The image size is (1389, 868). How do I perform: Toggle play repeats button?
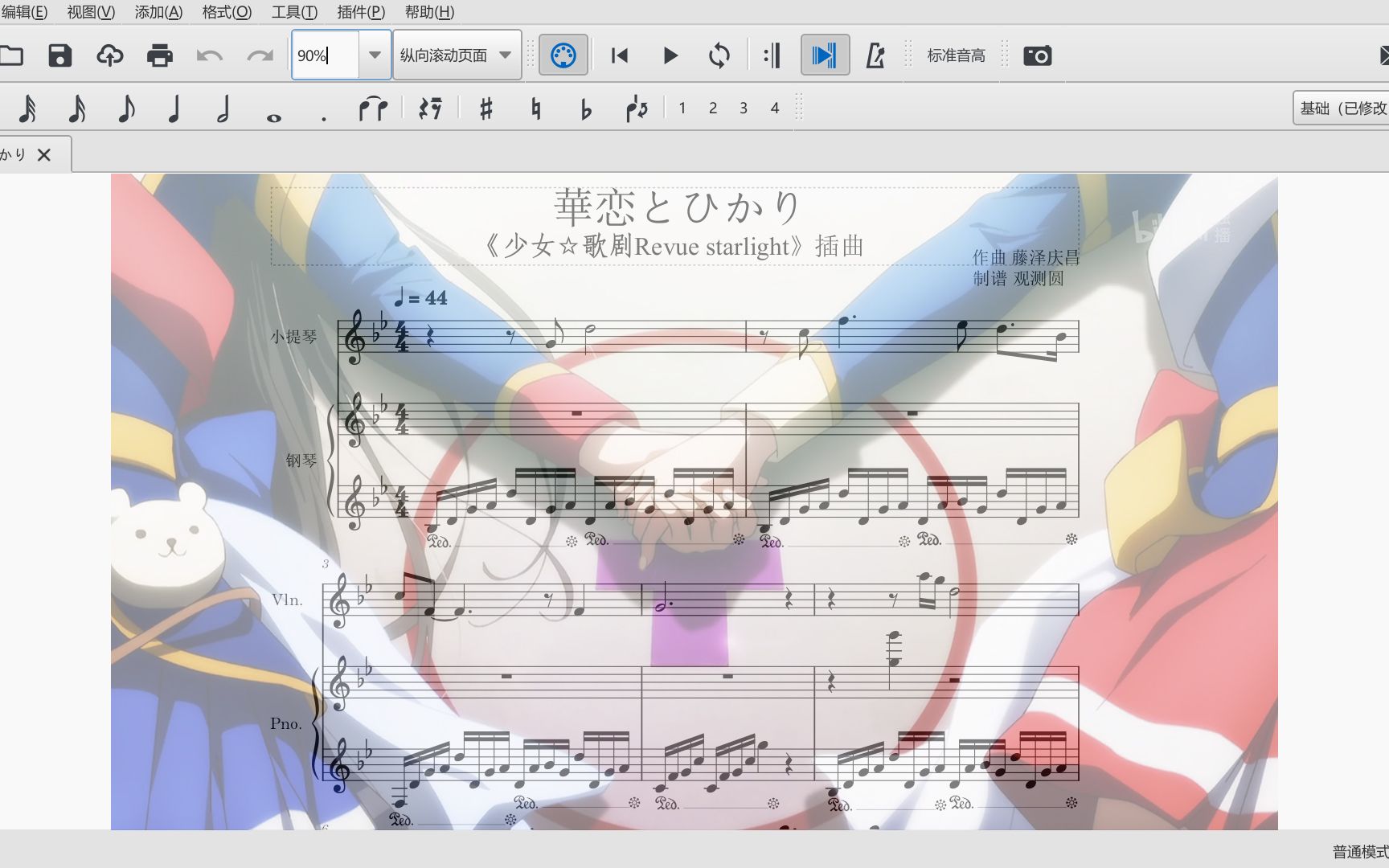click(772, 55)
